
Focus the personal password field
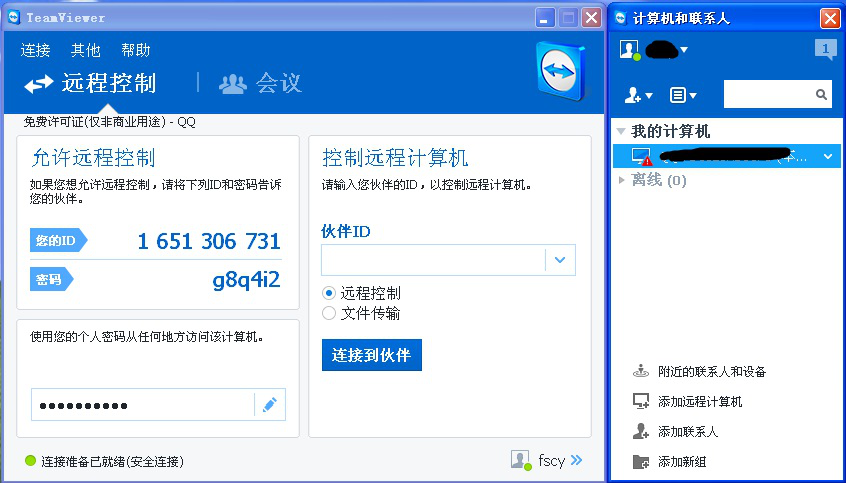(x=142, y=405)
